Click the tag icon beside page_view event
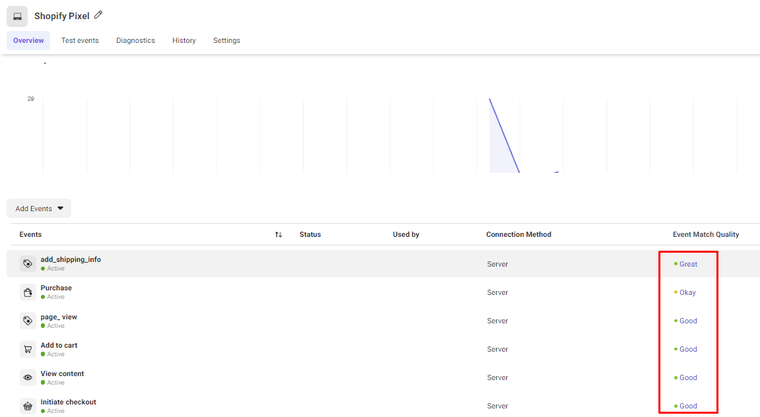Screen dimensions: 760x417 (x=28, y=321)
